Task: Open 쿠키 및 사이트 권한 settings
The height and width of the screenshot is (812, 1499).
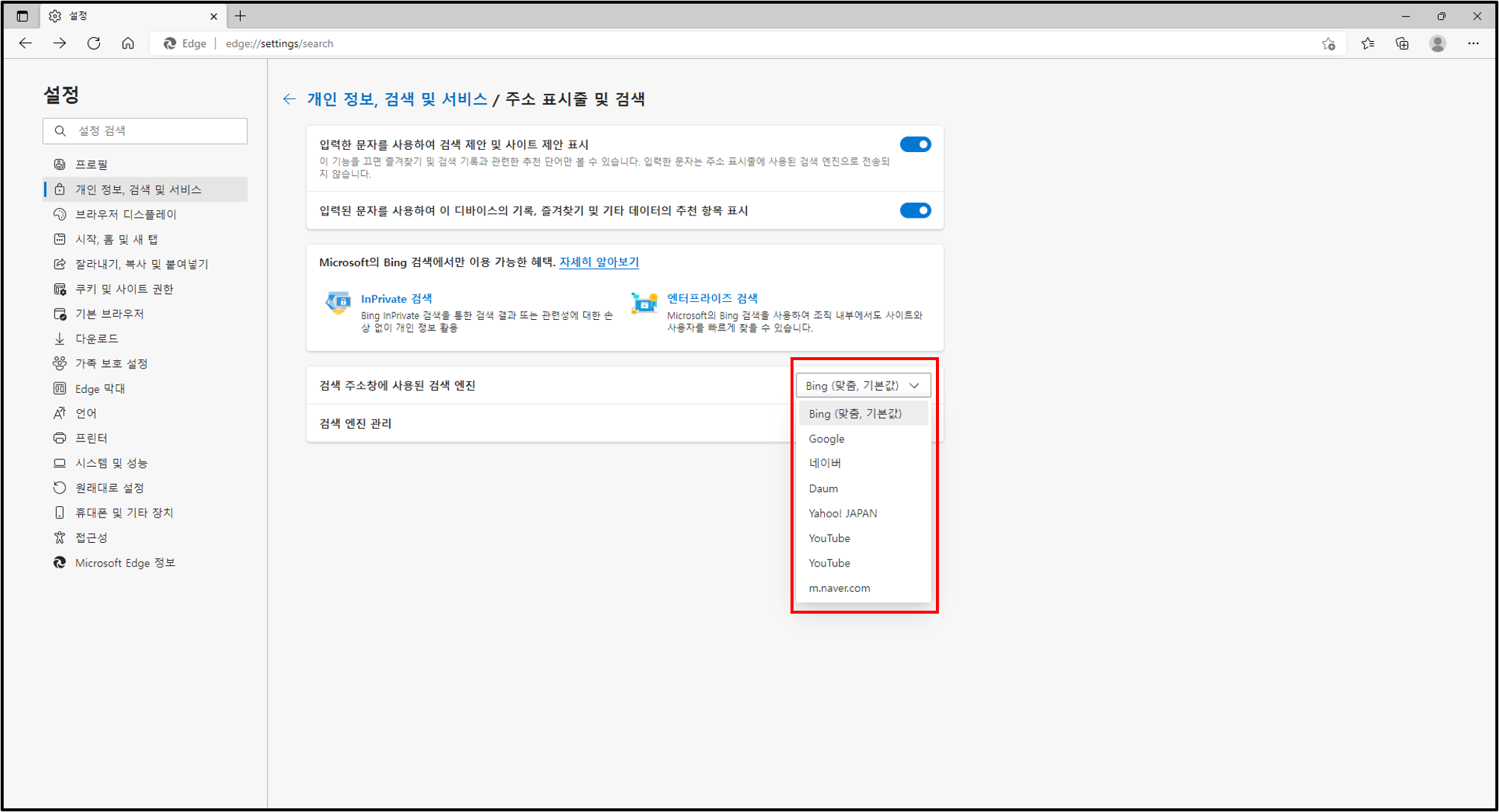Action: [145, 289]
